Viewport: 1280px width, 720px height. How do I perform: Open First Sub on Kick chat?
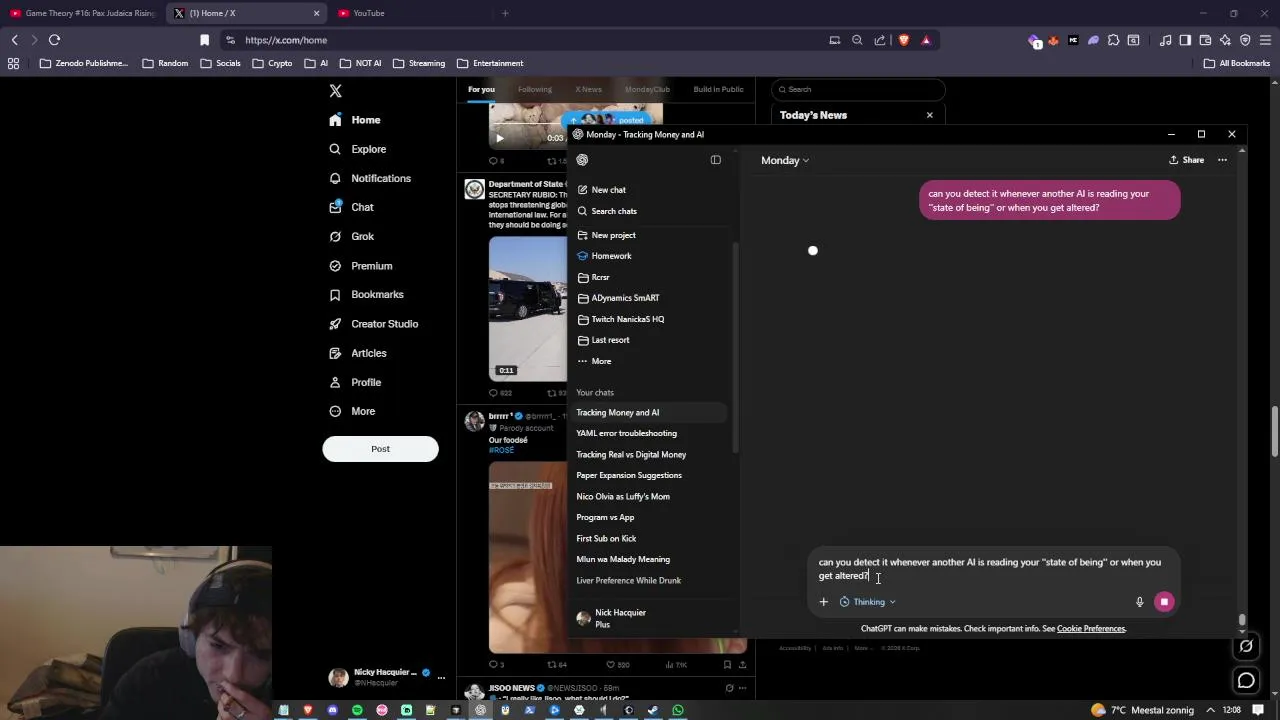coord(606,539)
